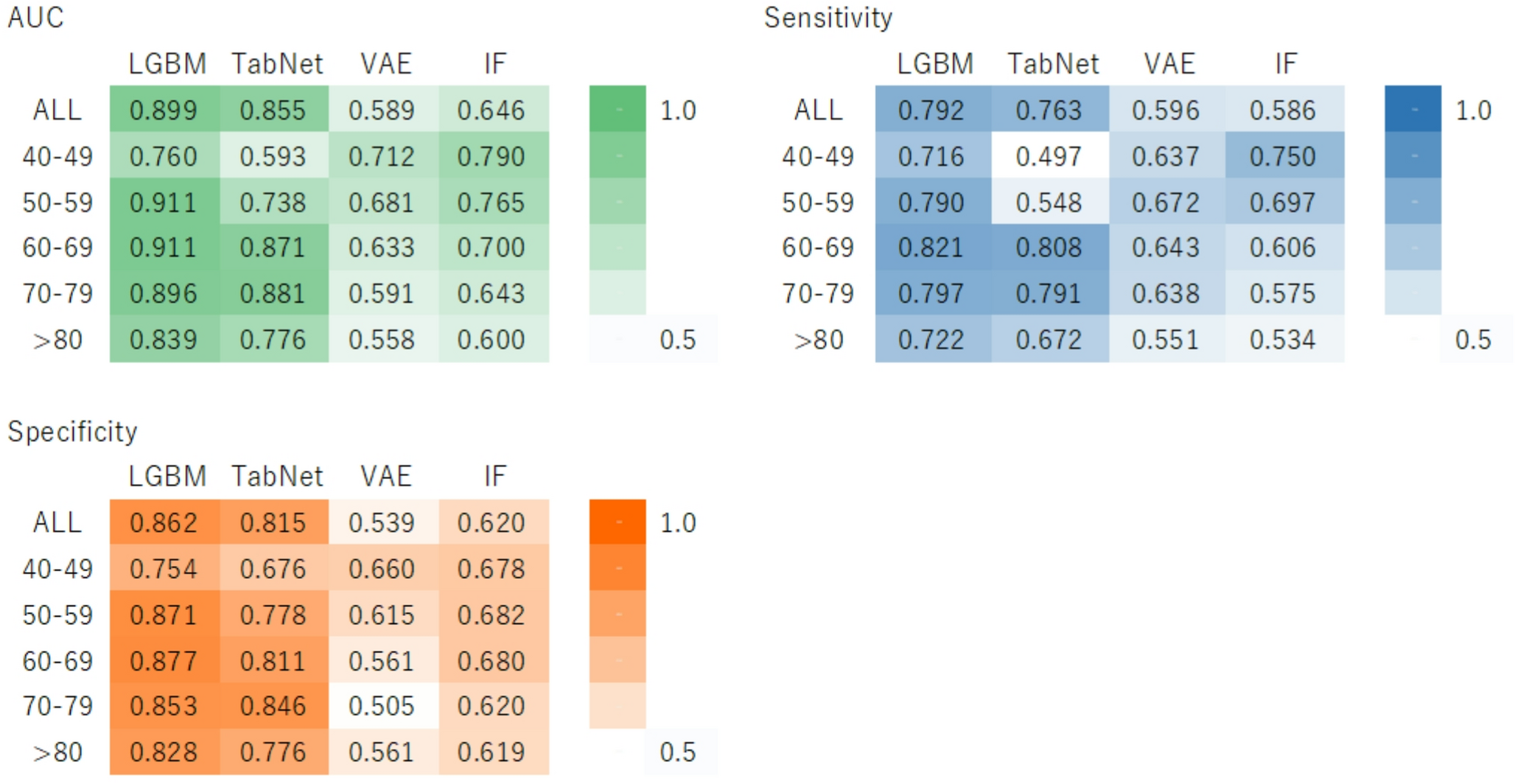Click the darkest orange Specificity legend swatch
The width and height of the screenshot is (1515, 784).
(617, 522)
